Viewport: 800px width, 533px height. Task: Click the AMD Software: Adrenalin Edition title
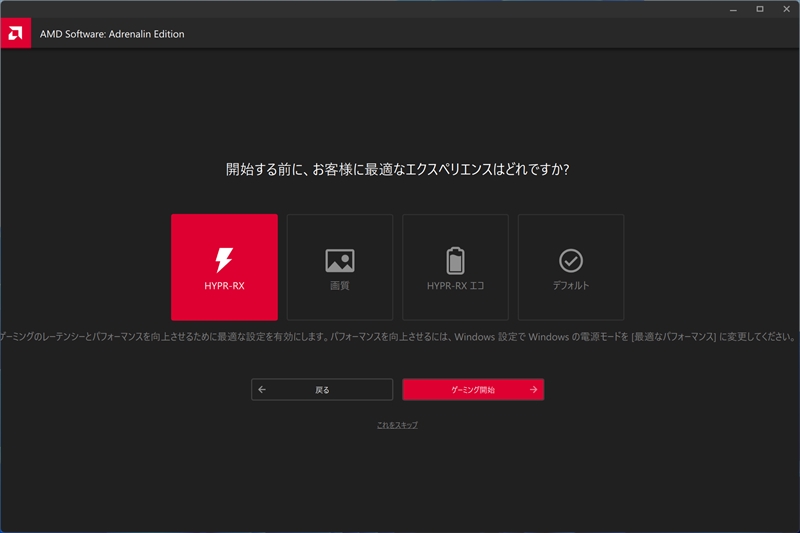pos(112,34)
